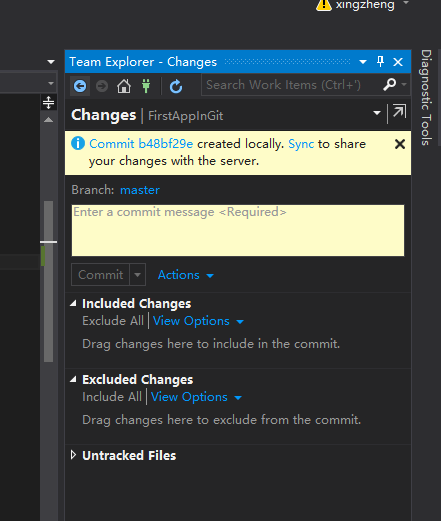Click Include All

(x=112, y=397)
